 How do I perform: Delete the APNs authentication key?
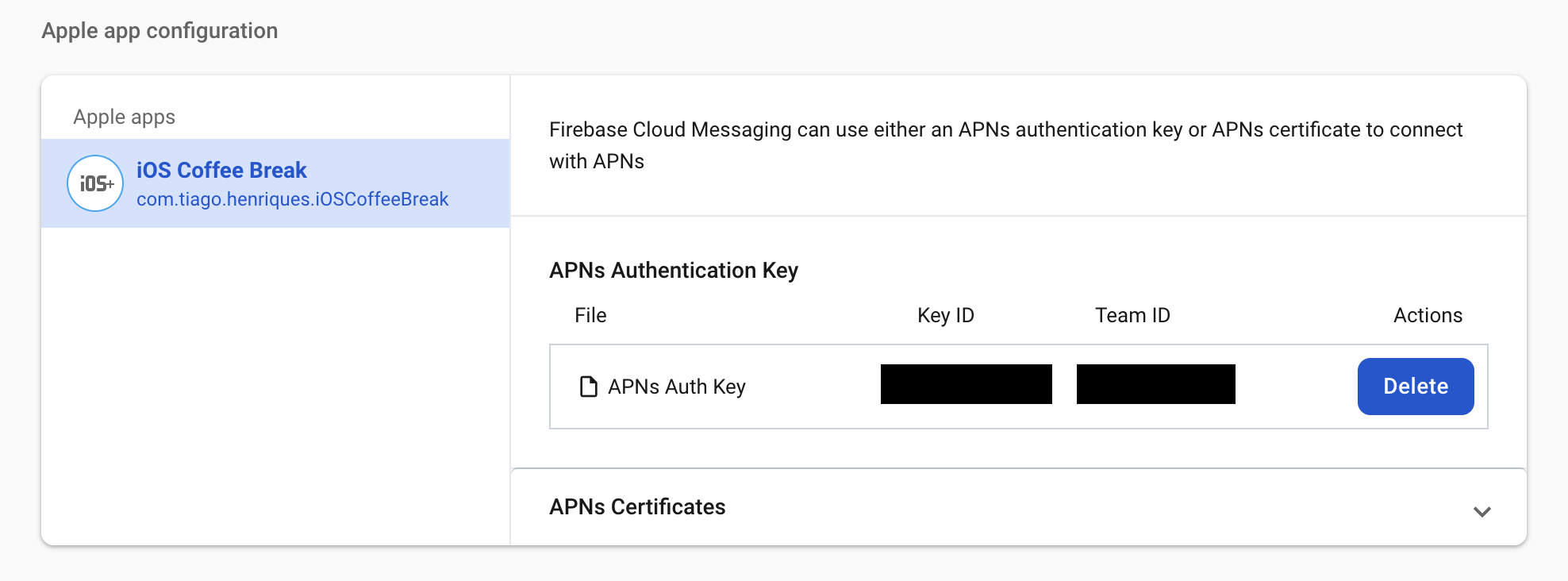click(x=1415, y=387)
